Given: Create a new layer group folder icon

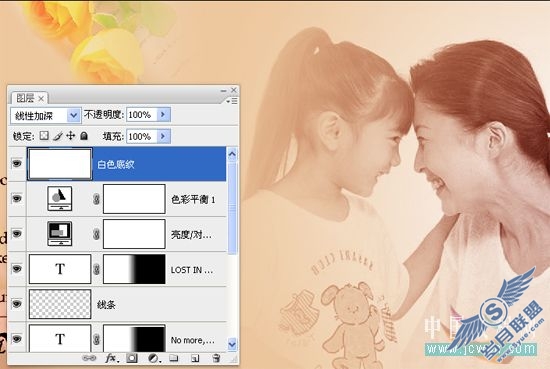Looking at the screenshot, I should 174,358.
